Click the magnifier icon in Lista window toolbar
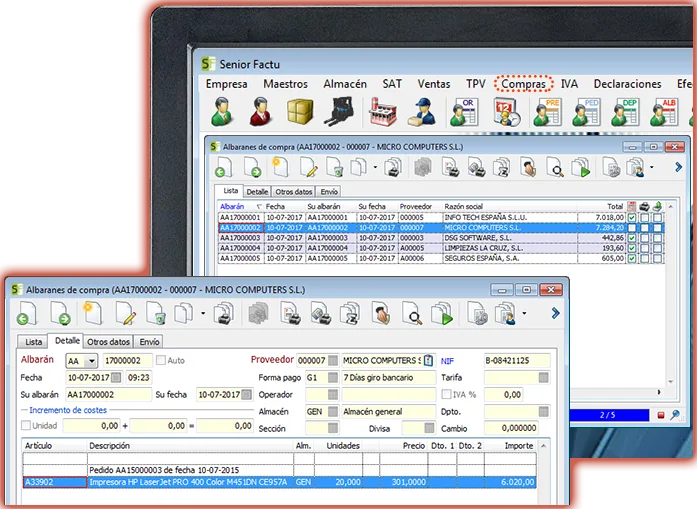Viewport: 697px width, 509px height. click(x=555, y=168)
